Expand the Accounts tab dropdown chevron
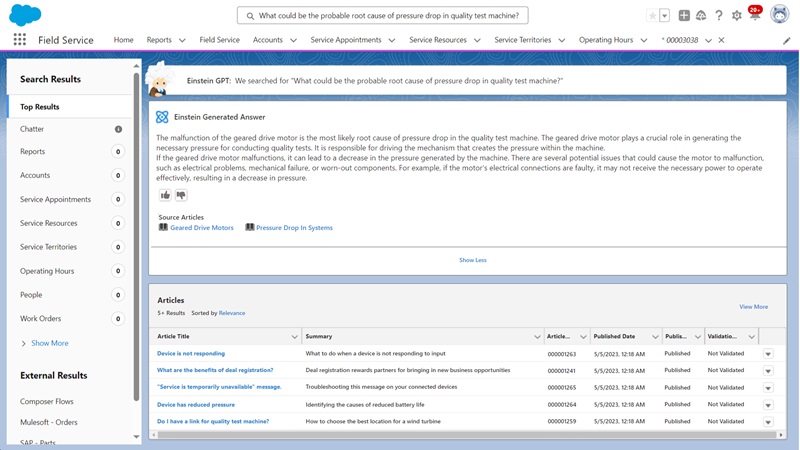Screen dimensions: 800x450 (x=293, y=40)
